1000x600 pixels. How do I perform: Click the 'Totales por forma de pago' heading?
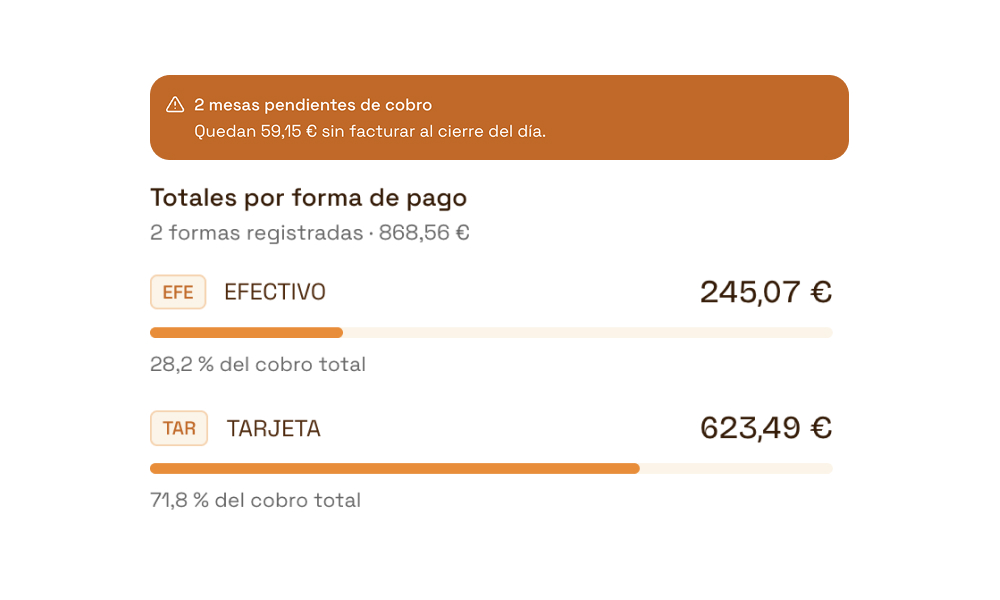309,198
